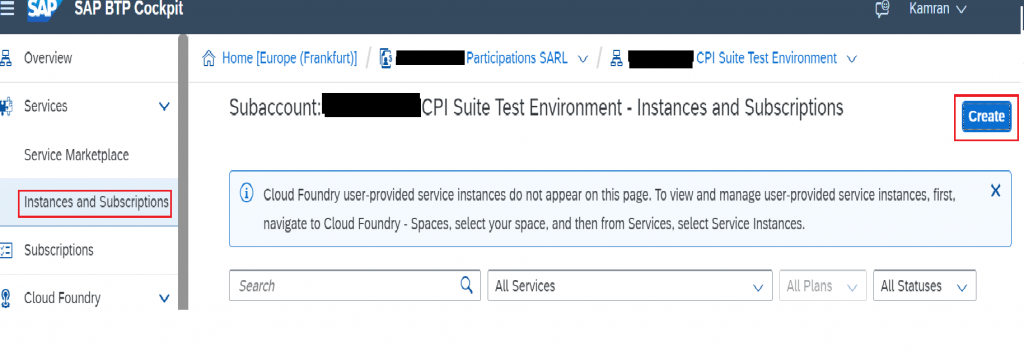Click the Create button

click(986, 117)
